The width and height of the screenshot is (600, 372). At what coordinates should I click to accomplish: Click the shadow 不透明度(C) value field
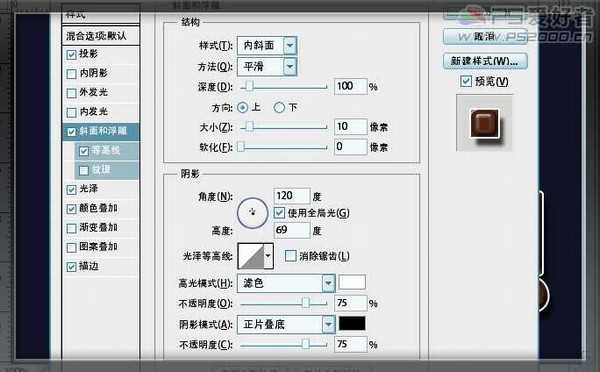click(x=351, y=344)
